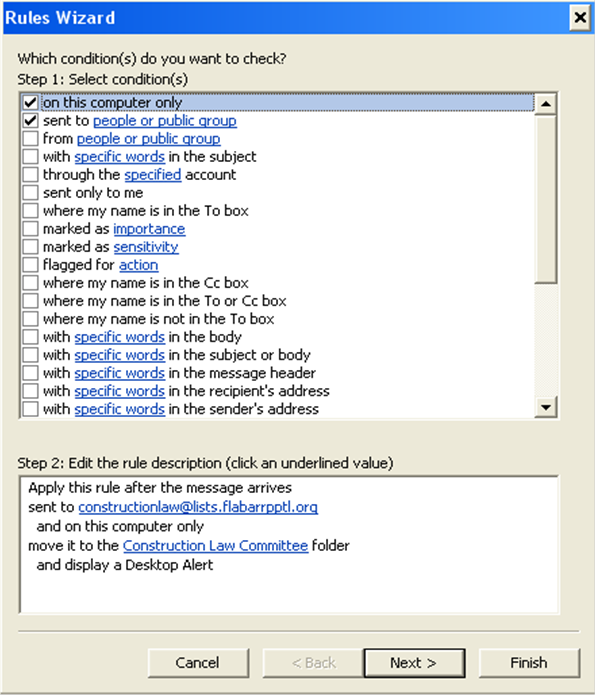The height and width of the screenshot is (696, 596).
Task: Click the 'sensitivity' link
Action: [146, 247]
